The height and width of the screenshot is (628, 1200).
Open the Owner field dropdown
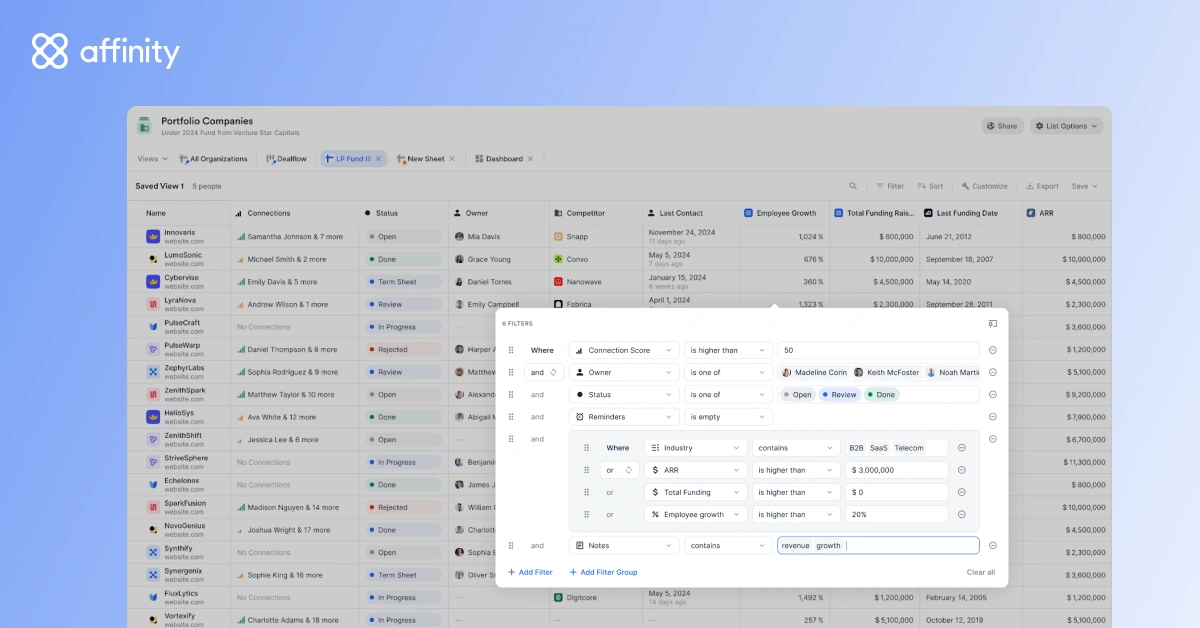click(x=624, y=372)
